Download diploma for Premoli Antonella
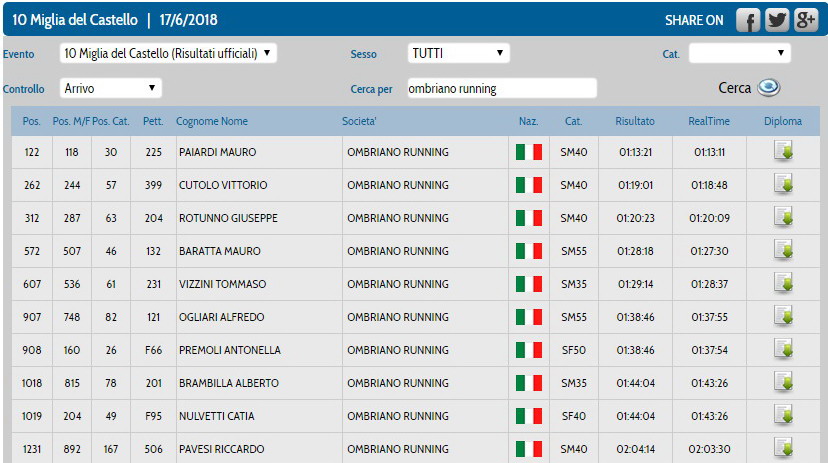The height and width of the screenshot is (463, 828). click(x=783, y=350)
